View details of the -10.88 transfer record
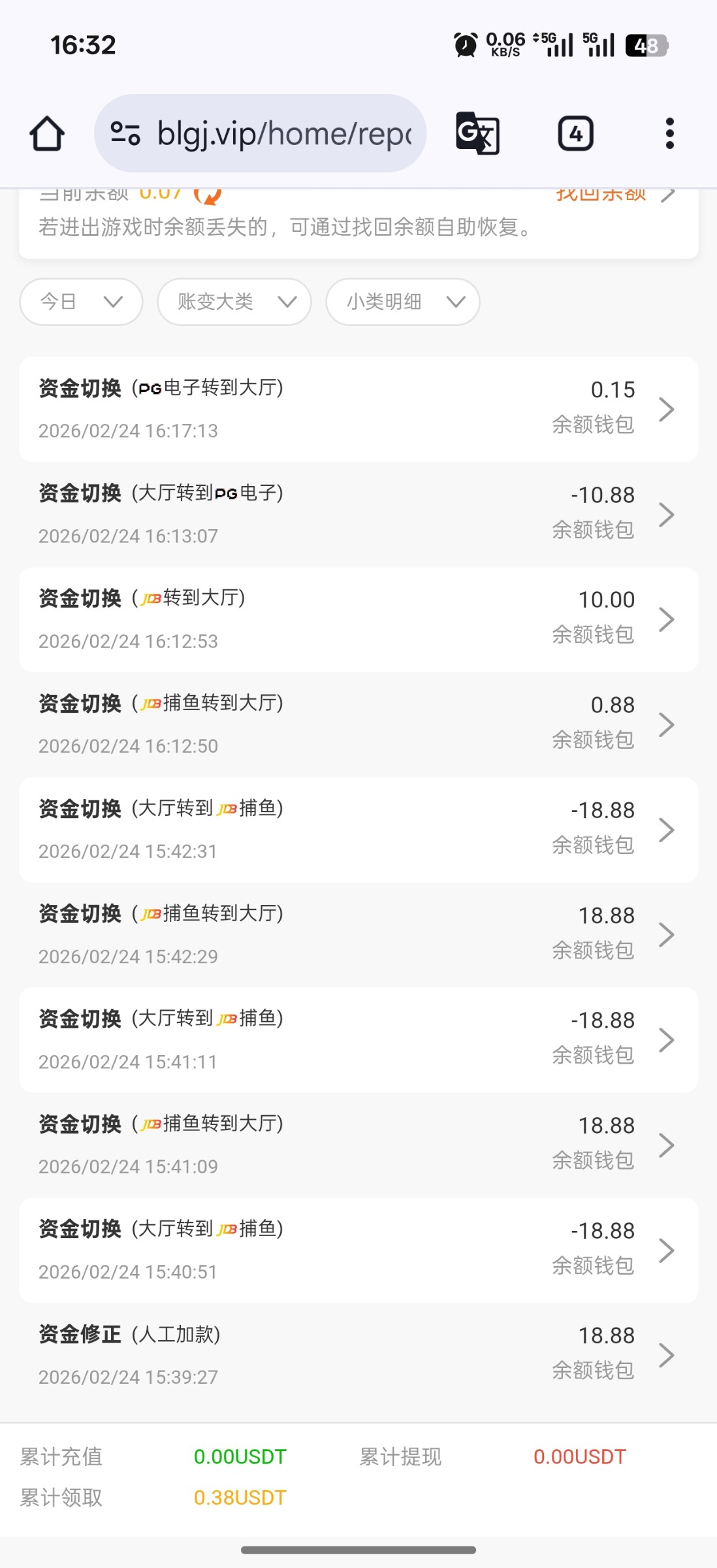This screenshot has width=717, height=1568. coord(358,515)
